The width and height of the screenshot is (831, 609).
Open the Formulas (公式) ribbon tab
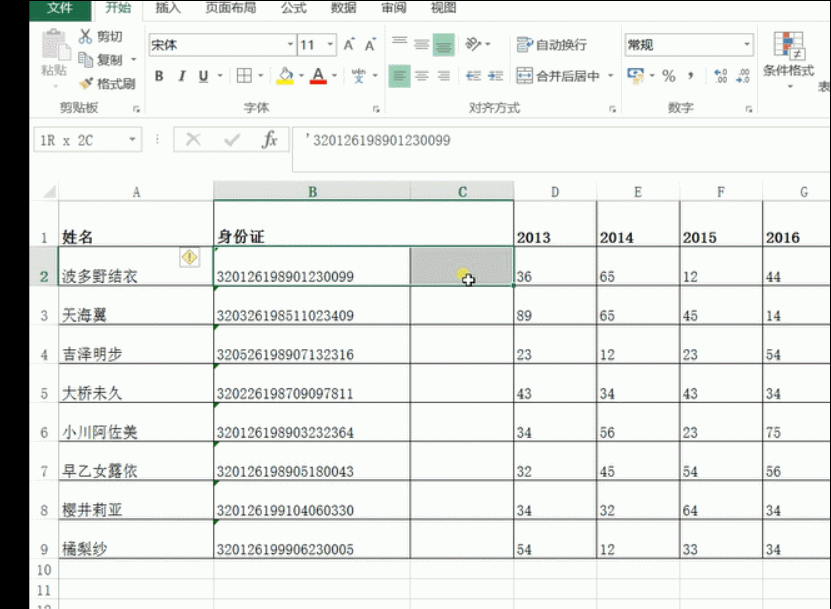pyautogui.click(x=293, y=8)
